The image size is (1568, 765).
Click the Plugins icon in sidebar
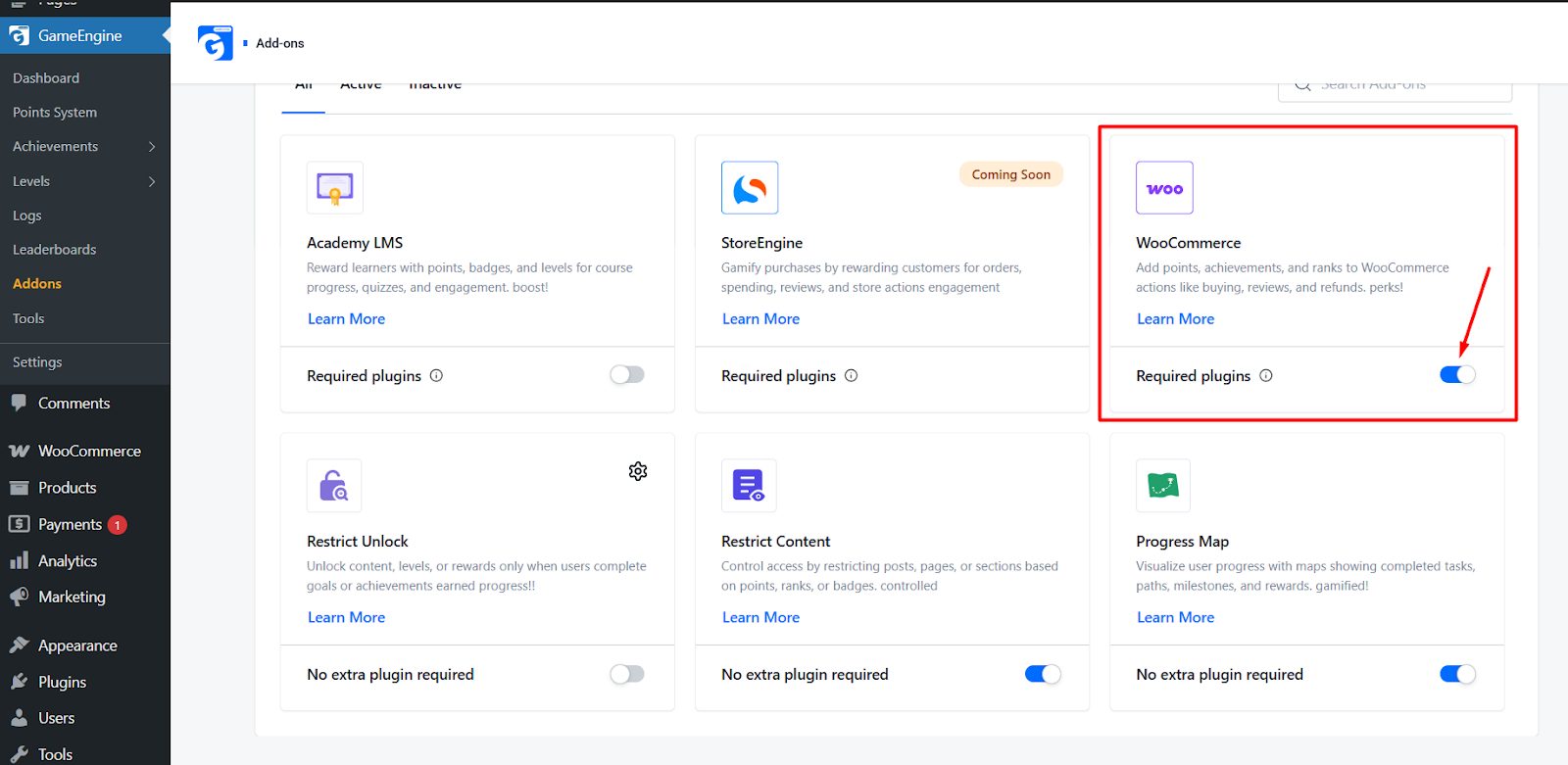(x=19, y=682)
